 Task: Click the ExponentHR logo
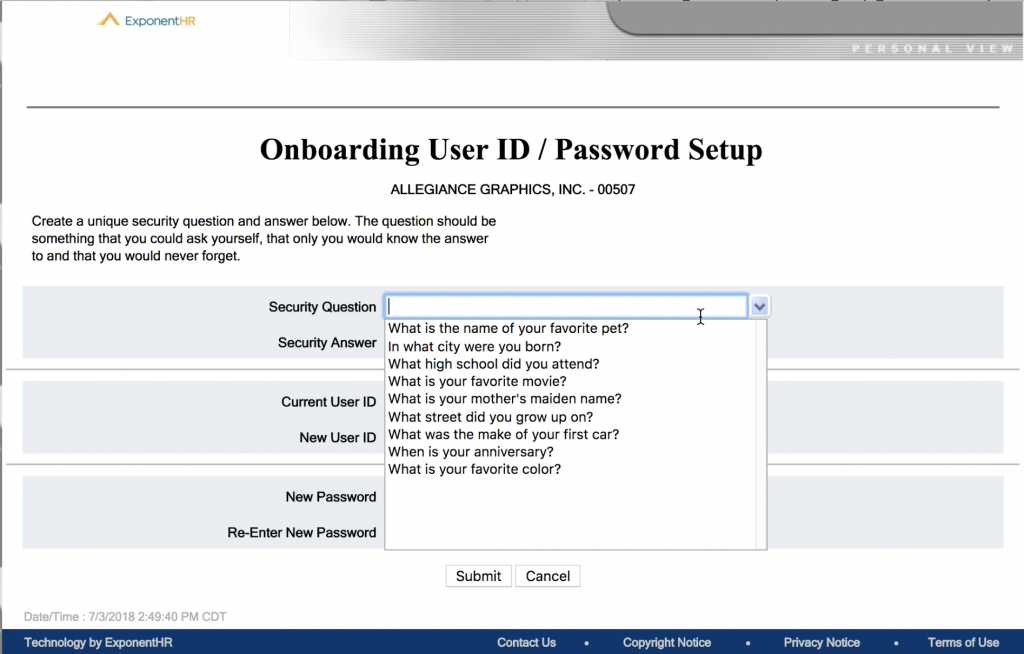[144, 18]
